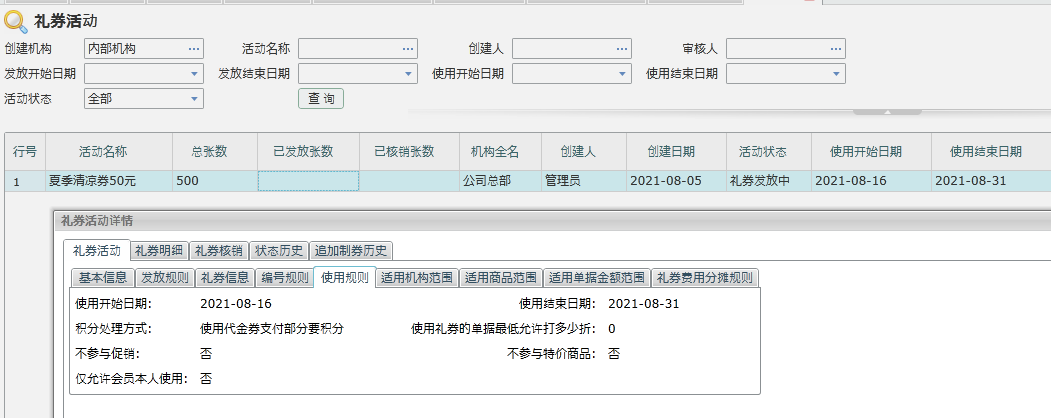Switch to the 追加制券历史 tab
This screenshot has width=1051, height=418.
coord(351,251)
